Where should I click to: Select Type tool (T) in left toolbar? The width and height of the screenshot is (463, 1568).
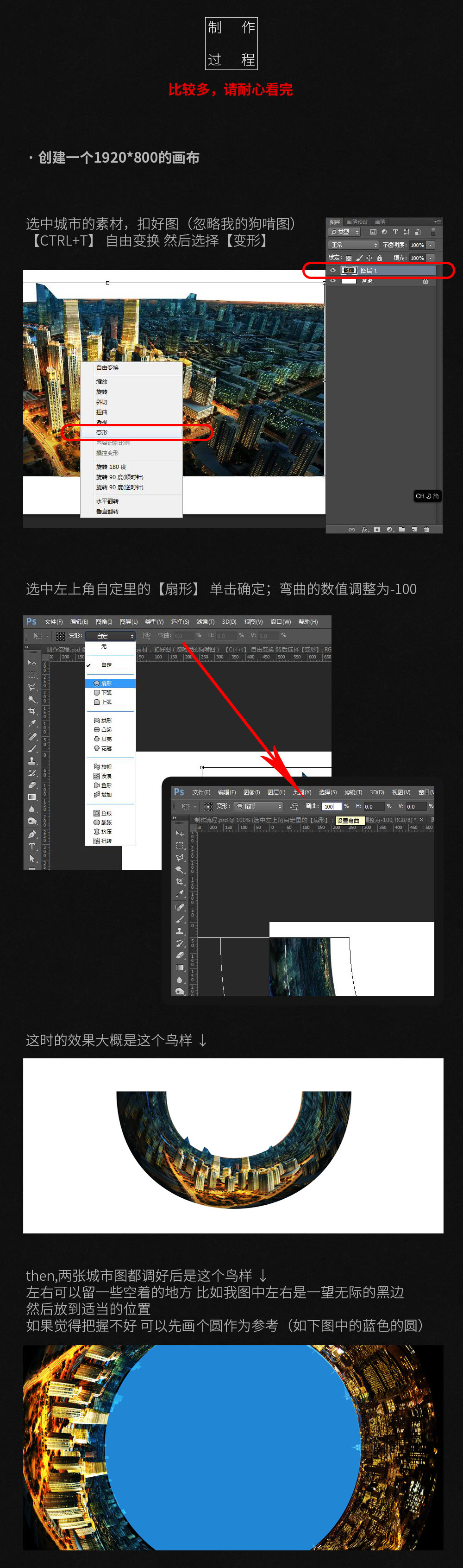coord(31,847)
